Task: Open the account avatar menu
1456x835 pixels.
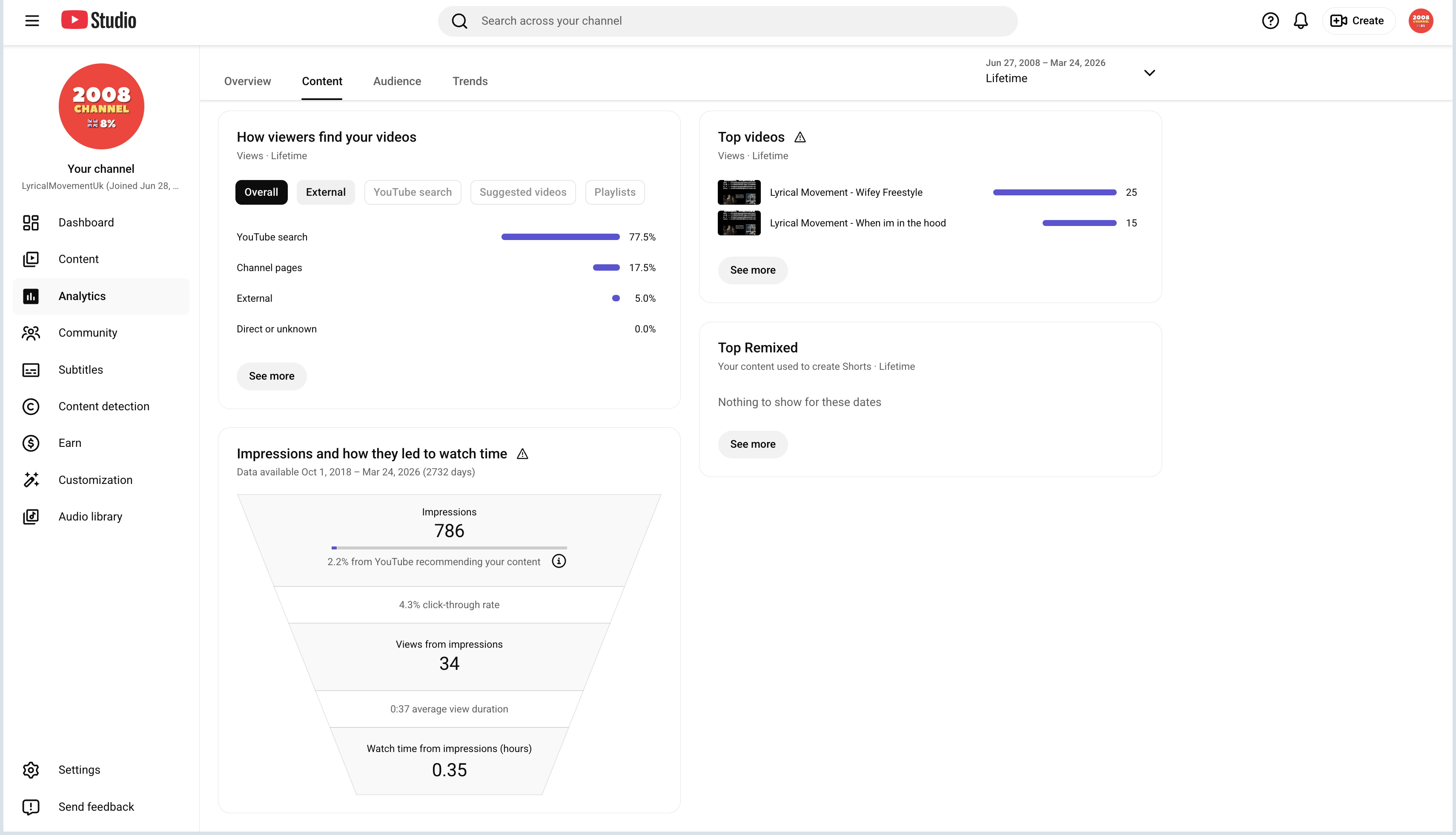Action: (x=1420, y=21)
